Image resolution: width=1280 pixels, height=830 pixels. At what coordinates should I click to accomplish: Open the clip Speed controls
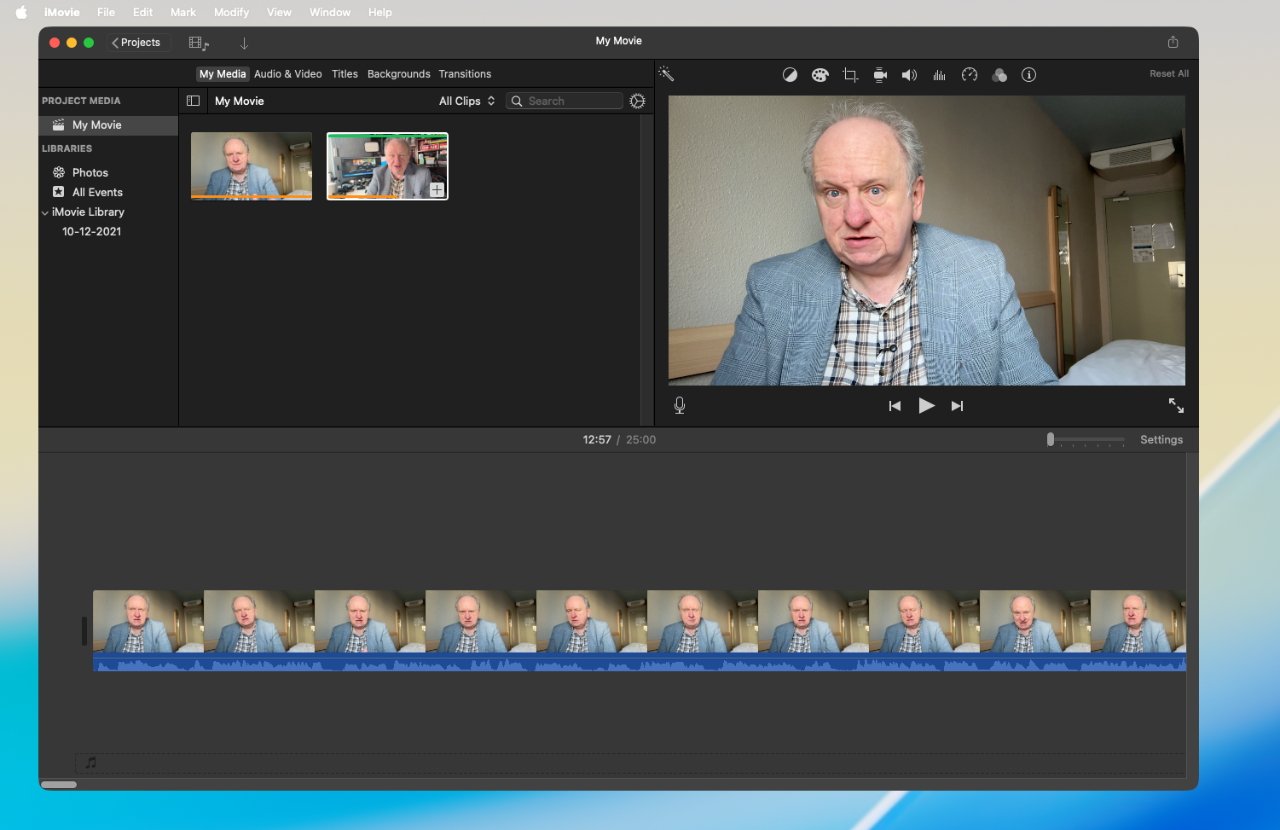[x=969, y=74]
